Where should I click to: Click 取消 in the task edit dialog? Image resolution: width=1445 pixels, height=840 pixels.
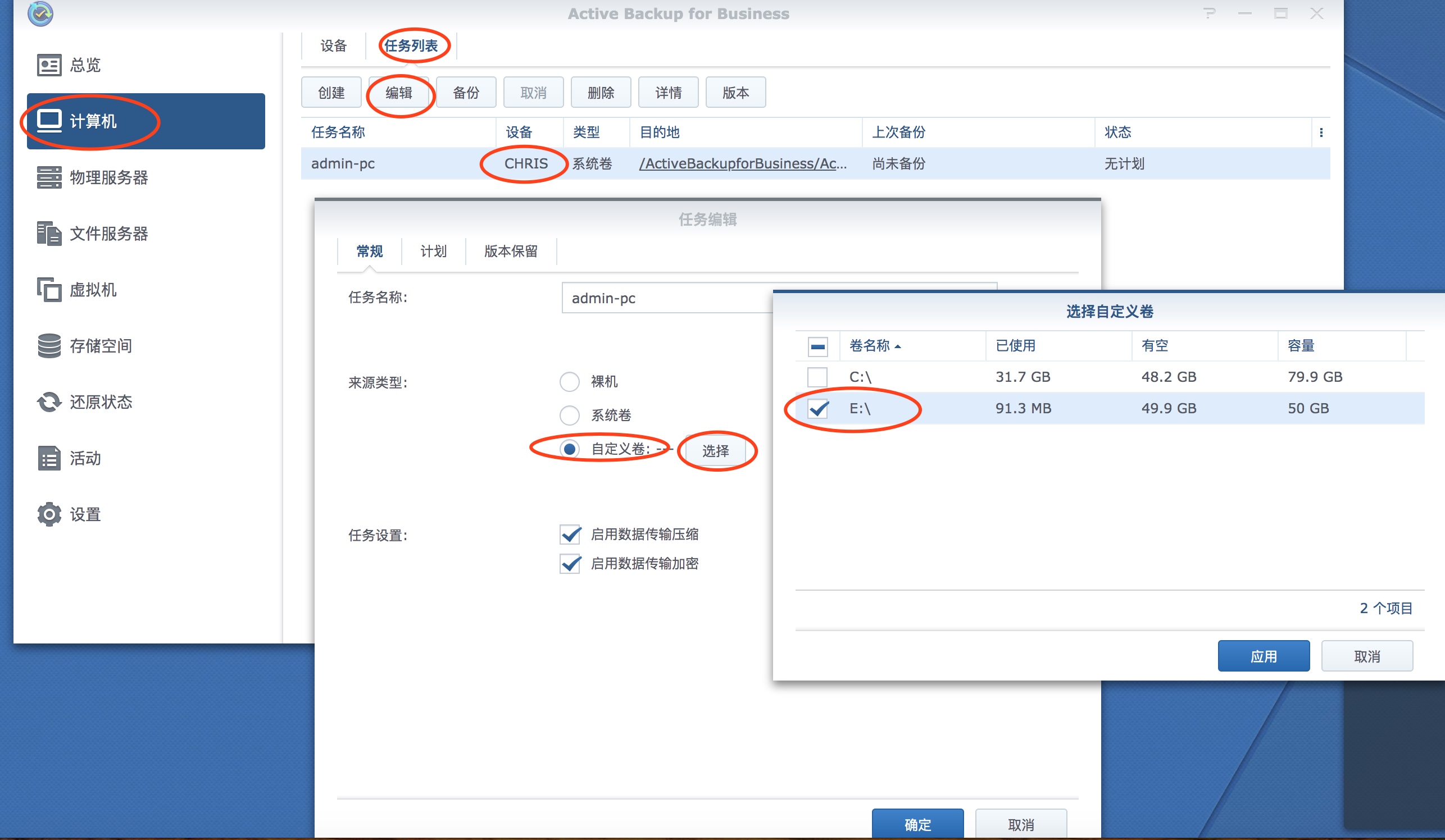1021,824
